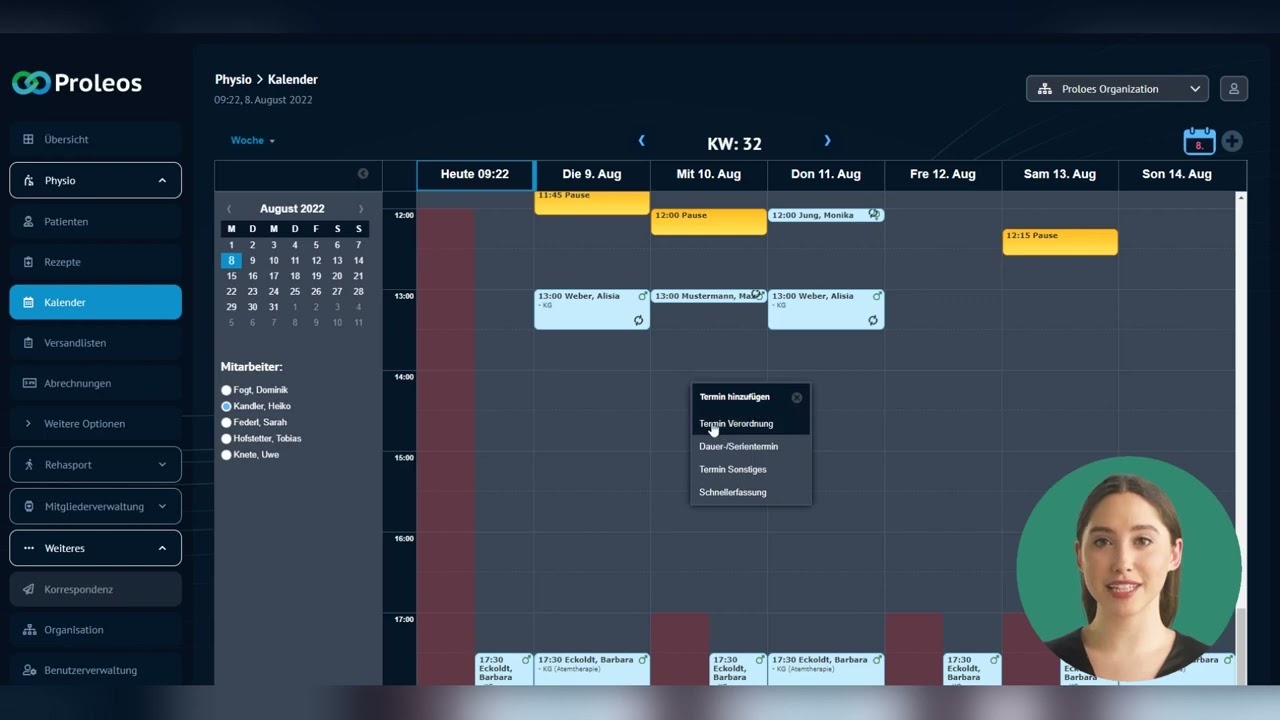This screenshot has height=720, width=1280.
Task: Select August 15 in mini calendar
Action: point(231,276)
